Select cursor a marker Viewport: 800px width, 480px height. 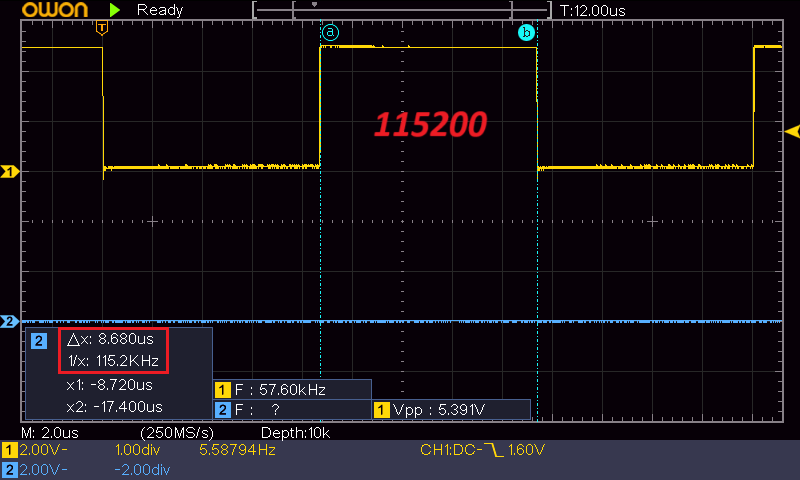point(330,33)
